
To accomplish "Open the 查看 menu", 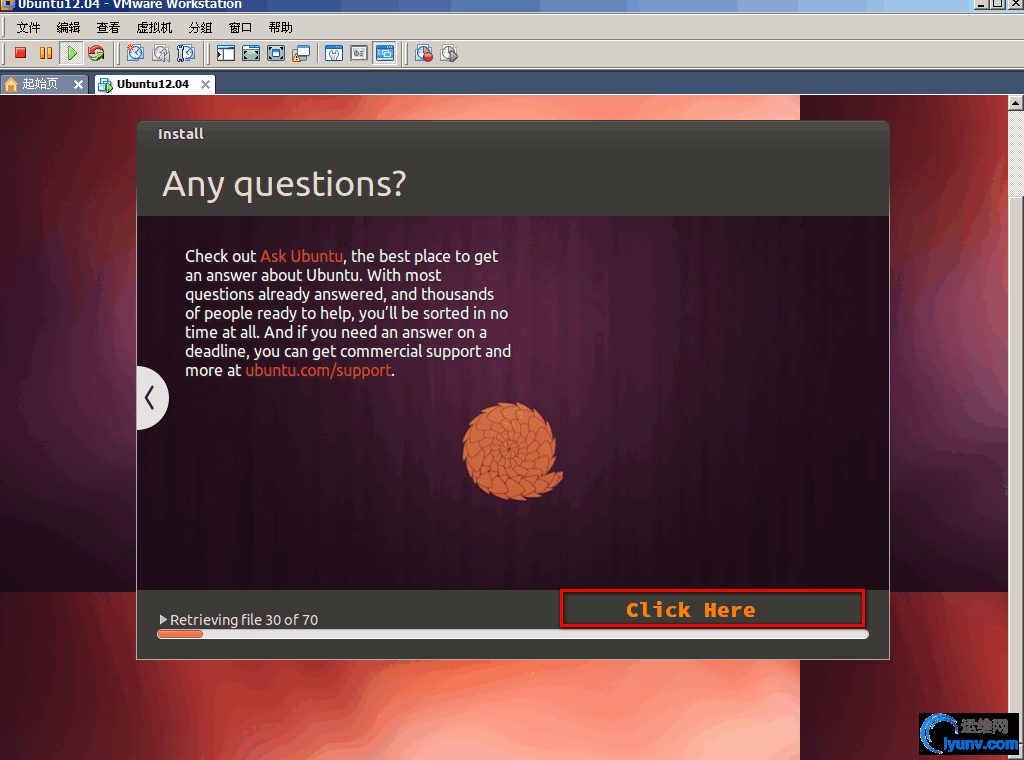I will [108, 27].
